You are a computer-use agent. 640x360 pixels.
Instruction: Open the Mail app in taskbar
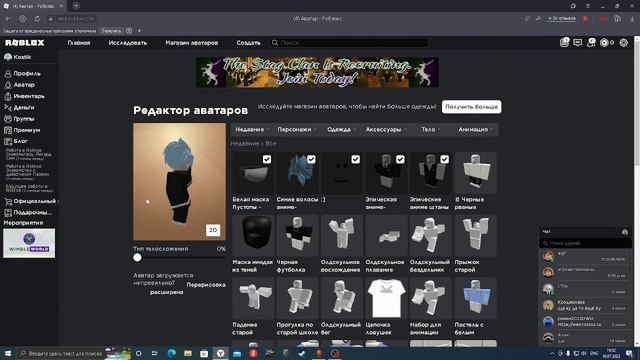tap(237, 353)
